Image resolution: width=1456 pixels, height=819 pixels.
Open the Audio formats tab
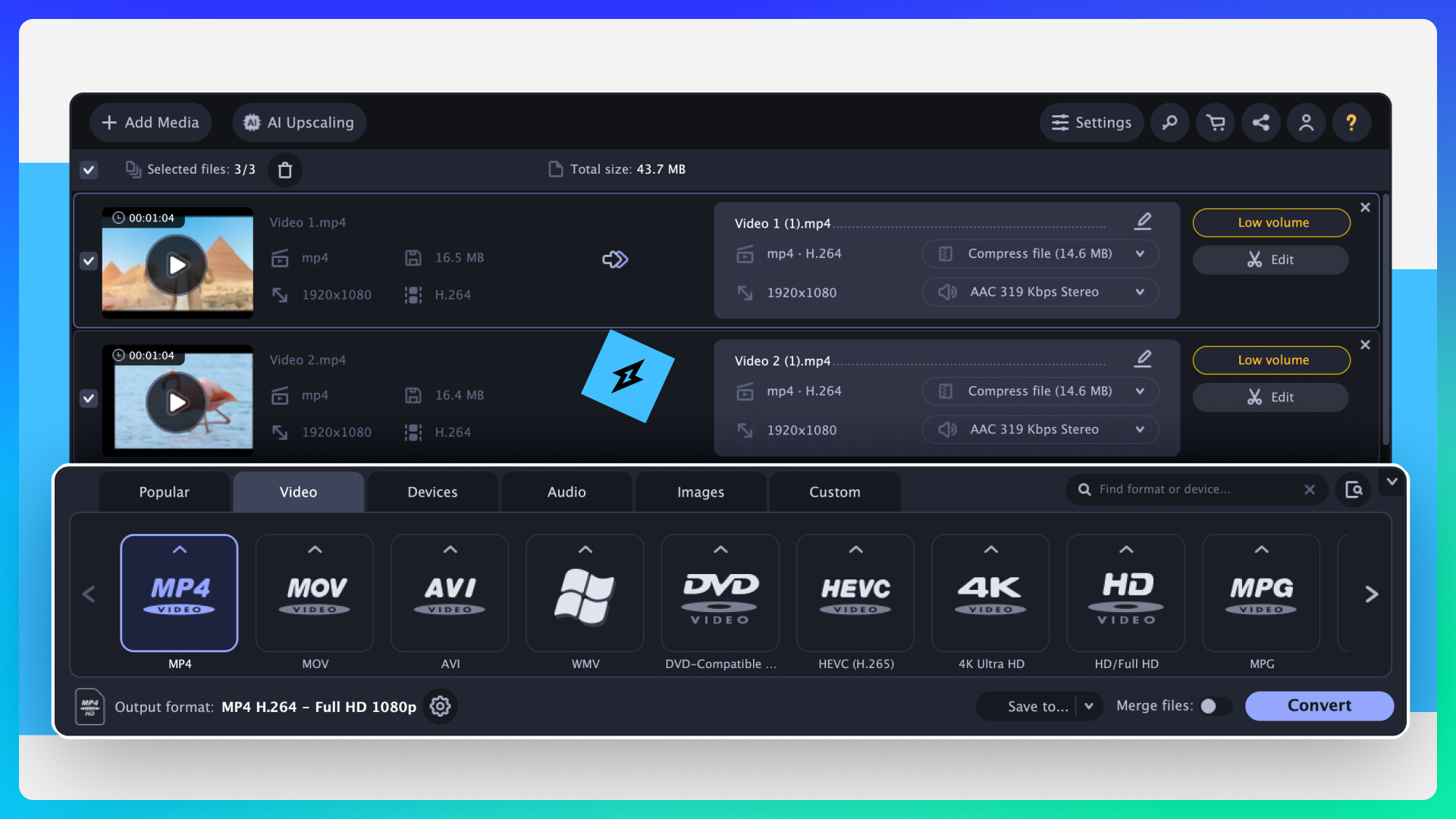(566, 491)
